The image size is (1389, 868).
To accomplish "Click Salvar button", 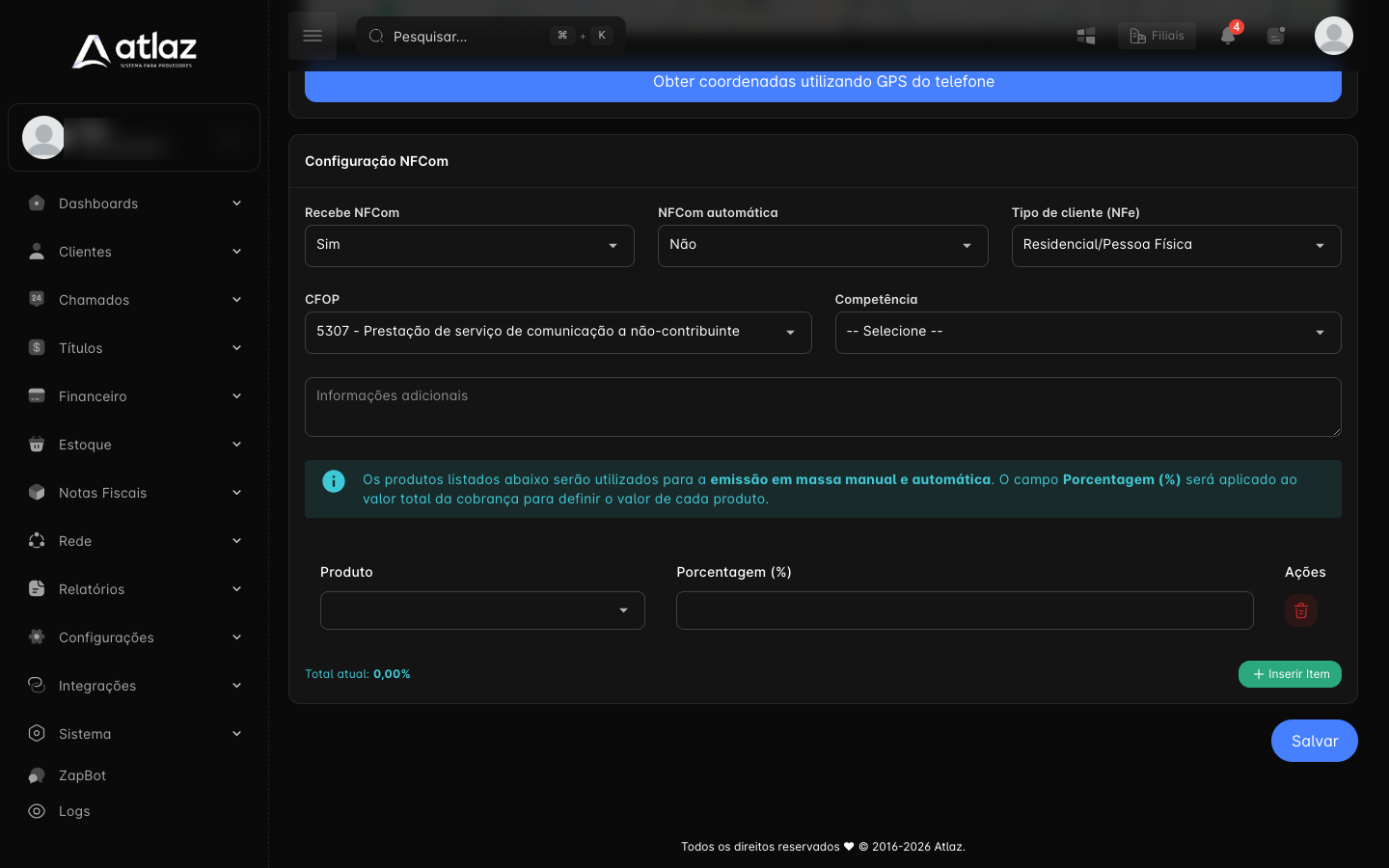I will pos(1314,741).
